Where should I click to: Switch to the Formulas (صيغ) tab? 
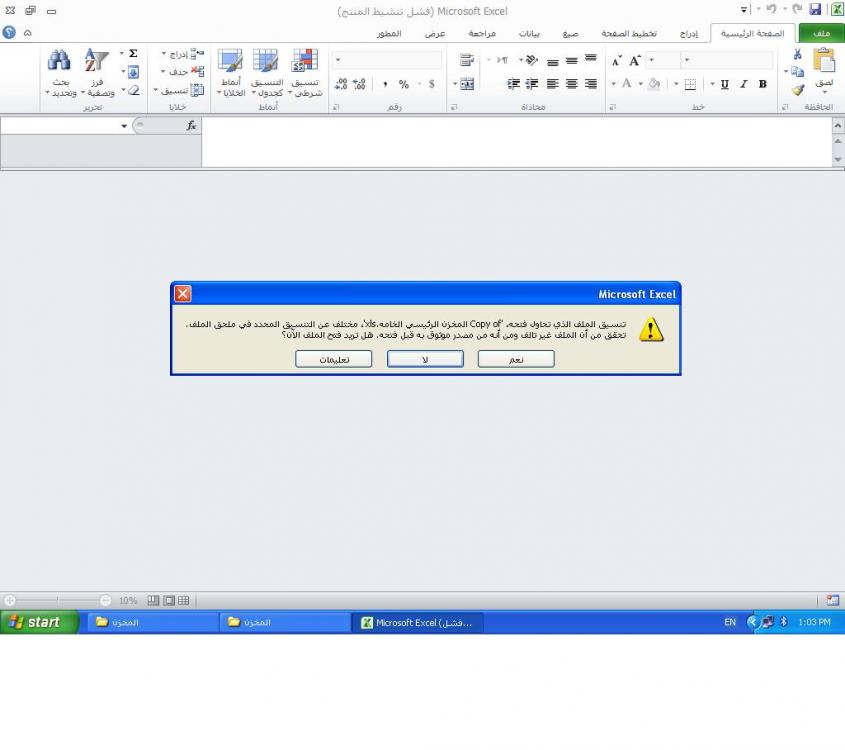coord(570,33)
